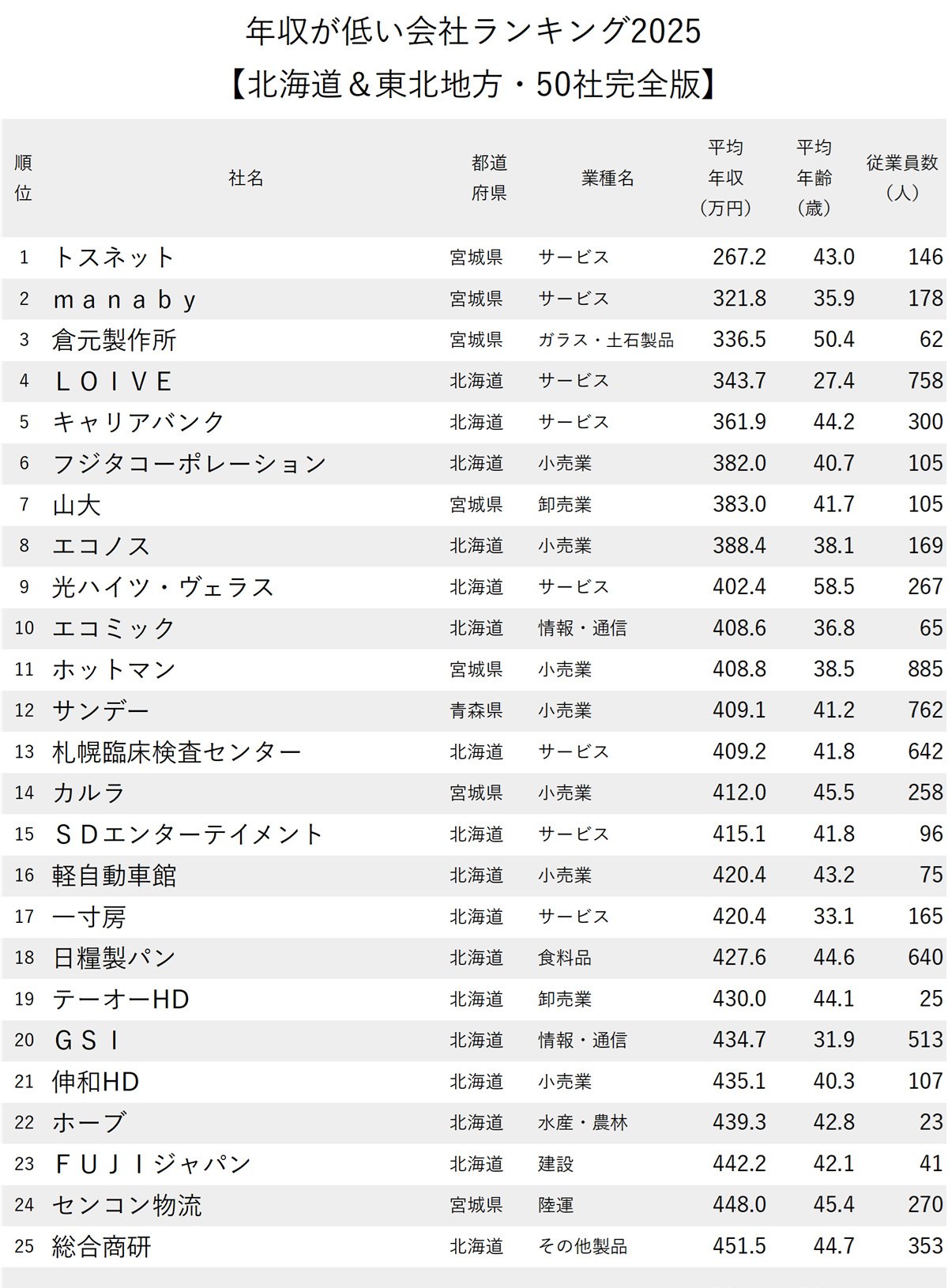Select company name ＳＤエンターテイメント
Screen dimensions: 948x1288
[189, 834]
